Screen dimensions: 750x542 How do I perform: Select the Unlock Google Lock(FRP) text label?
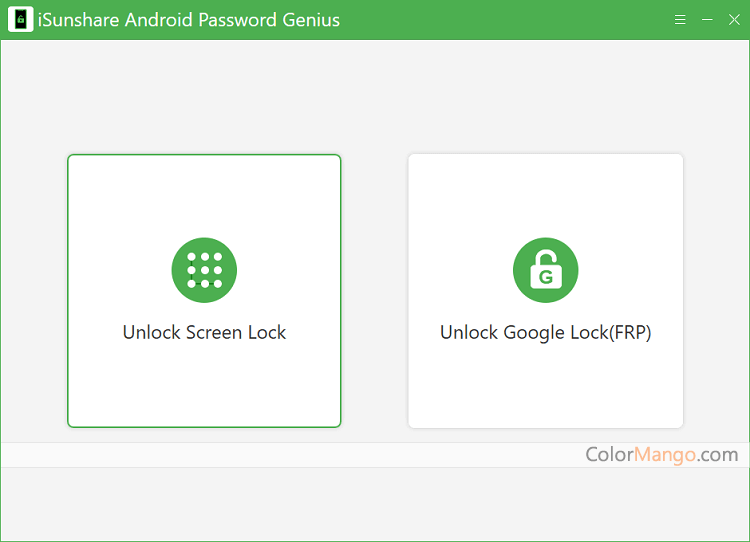click(546, 333)
